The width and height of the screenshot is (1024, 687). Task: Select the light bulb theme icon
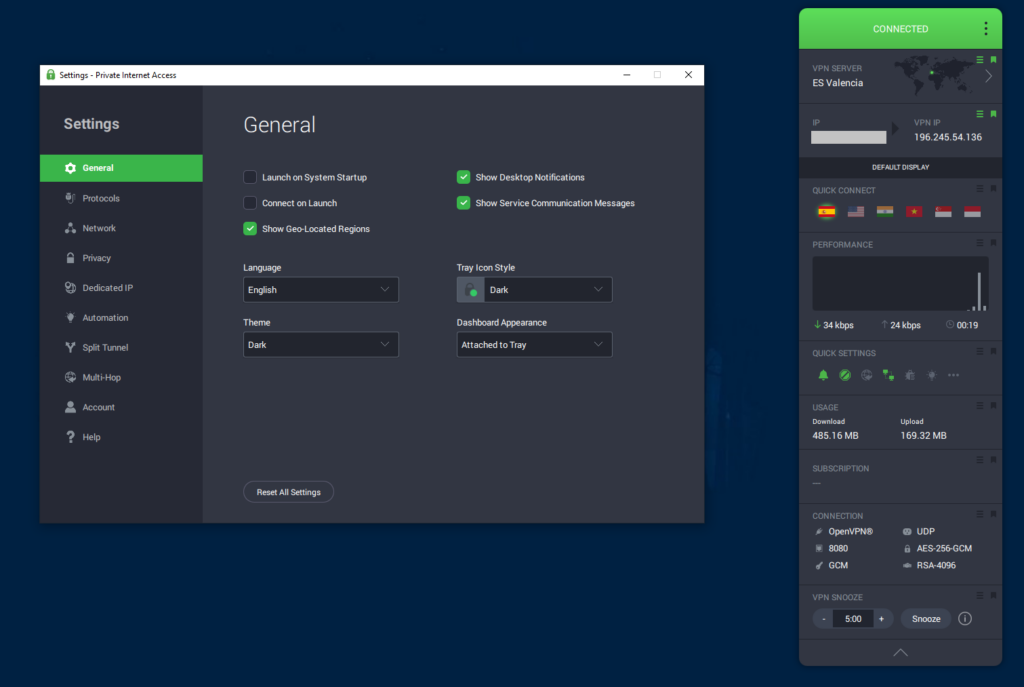(931, 375)
